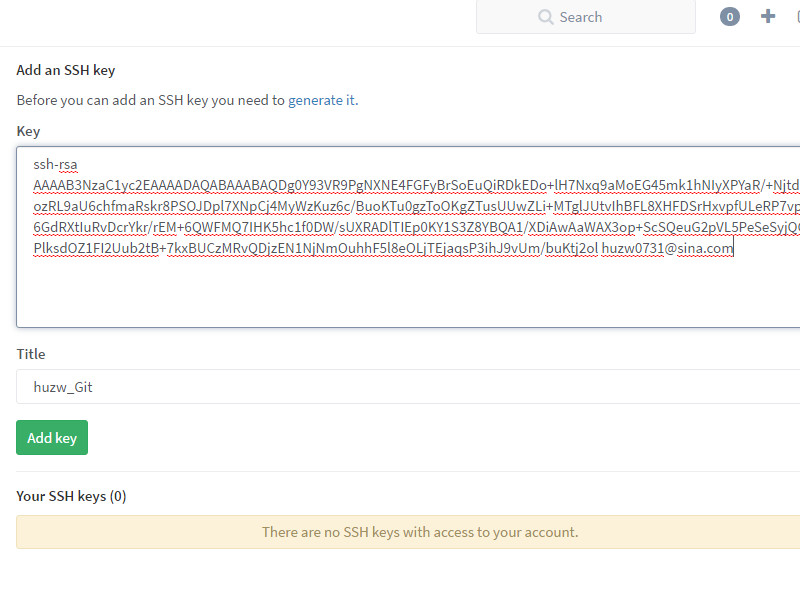
Task: Open the todos counter badge showing 0
Action: 730,17
